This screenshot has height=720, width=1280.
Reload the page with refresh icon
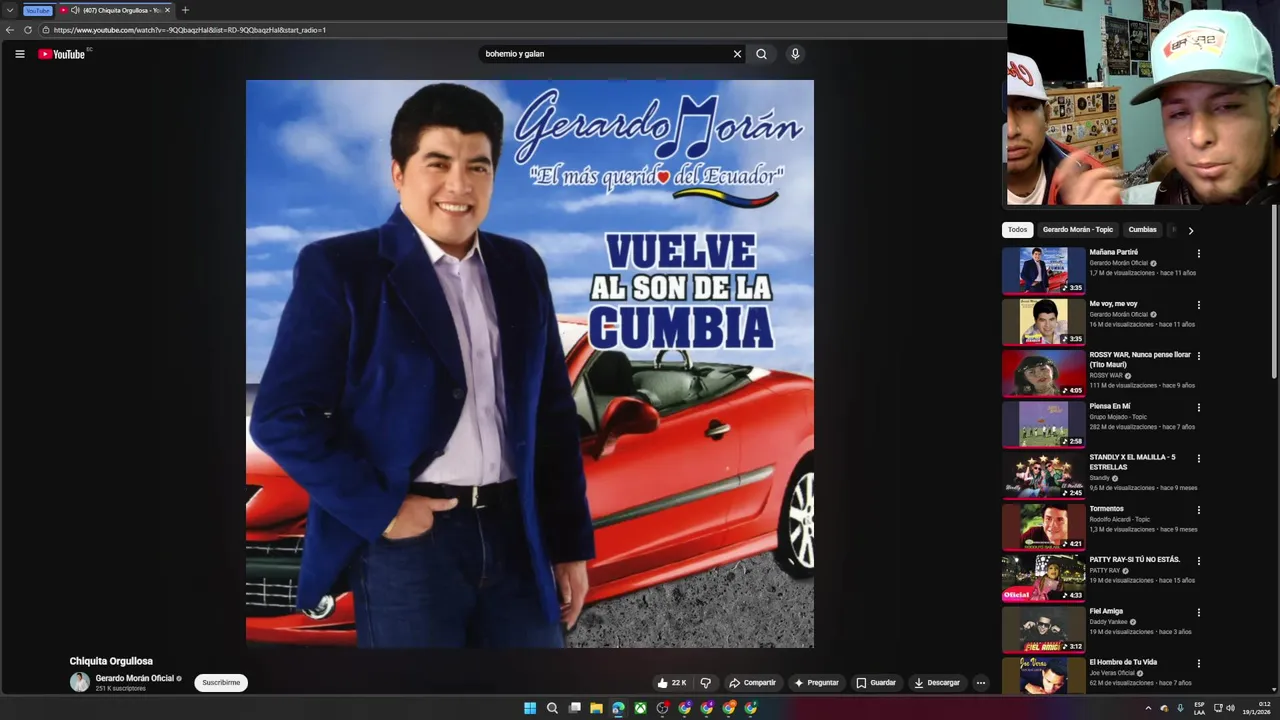pos(28,30)
